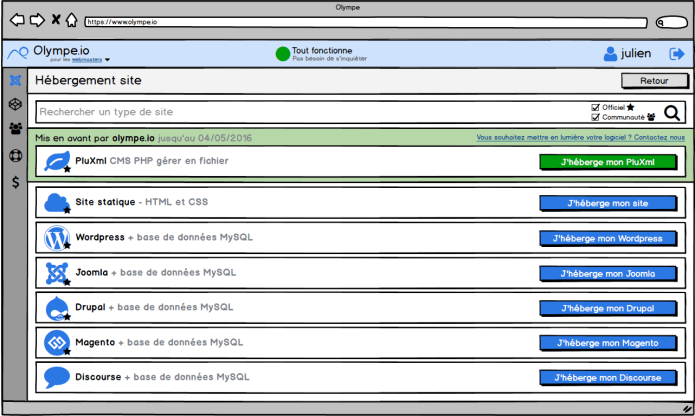Open the users group sidebar icon
Screen dimensions: 695x416
click(16, 128)
